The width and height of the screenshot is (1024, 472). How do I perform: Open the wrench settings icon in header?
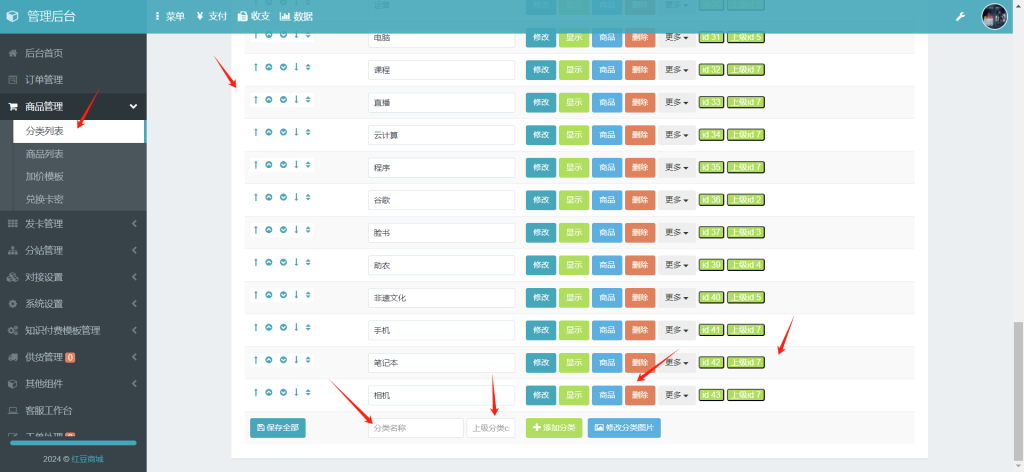960,16
